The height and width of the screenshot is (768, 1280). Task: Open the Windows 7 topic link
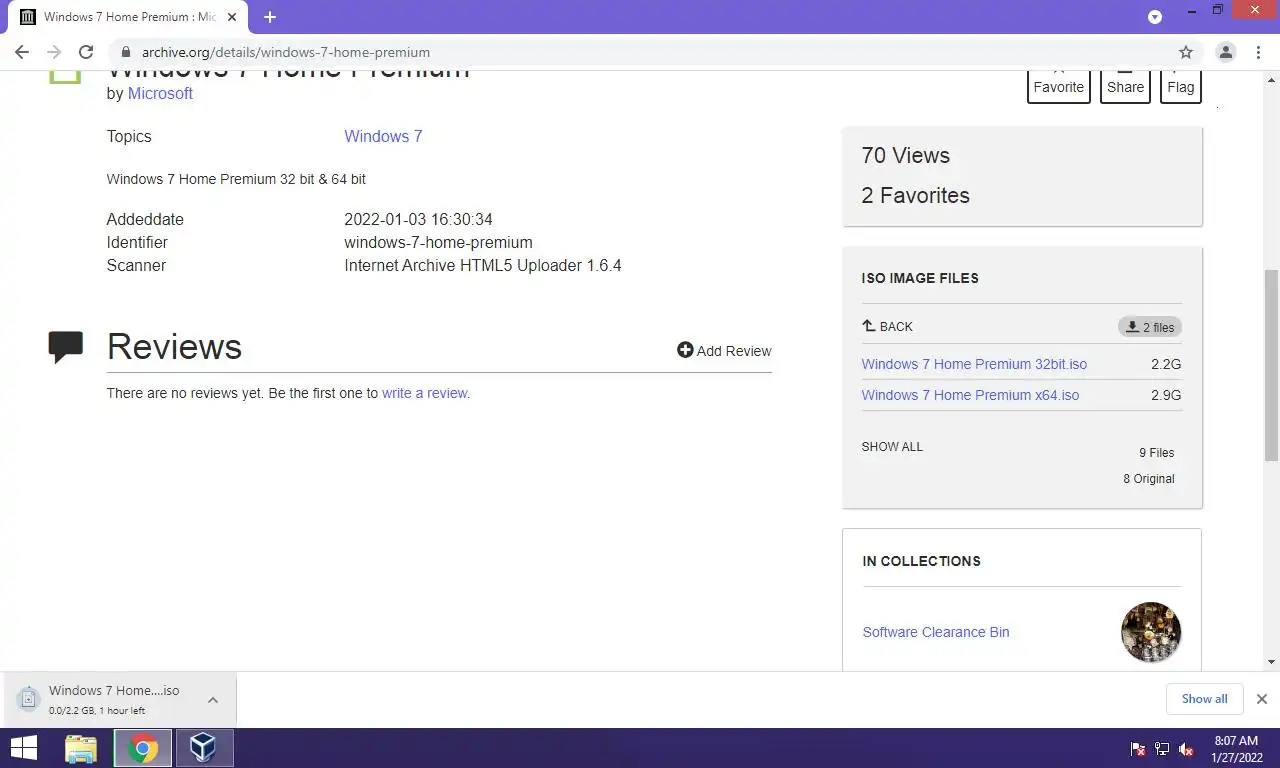click(x=383, y=136)
